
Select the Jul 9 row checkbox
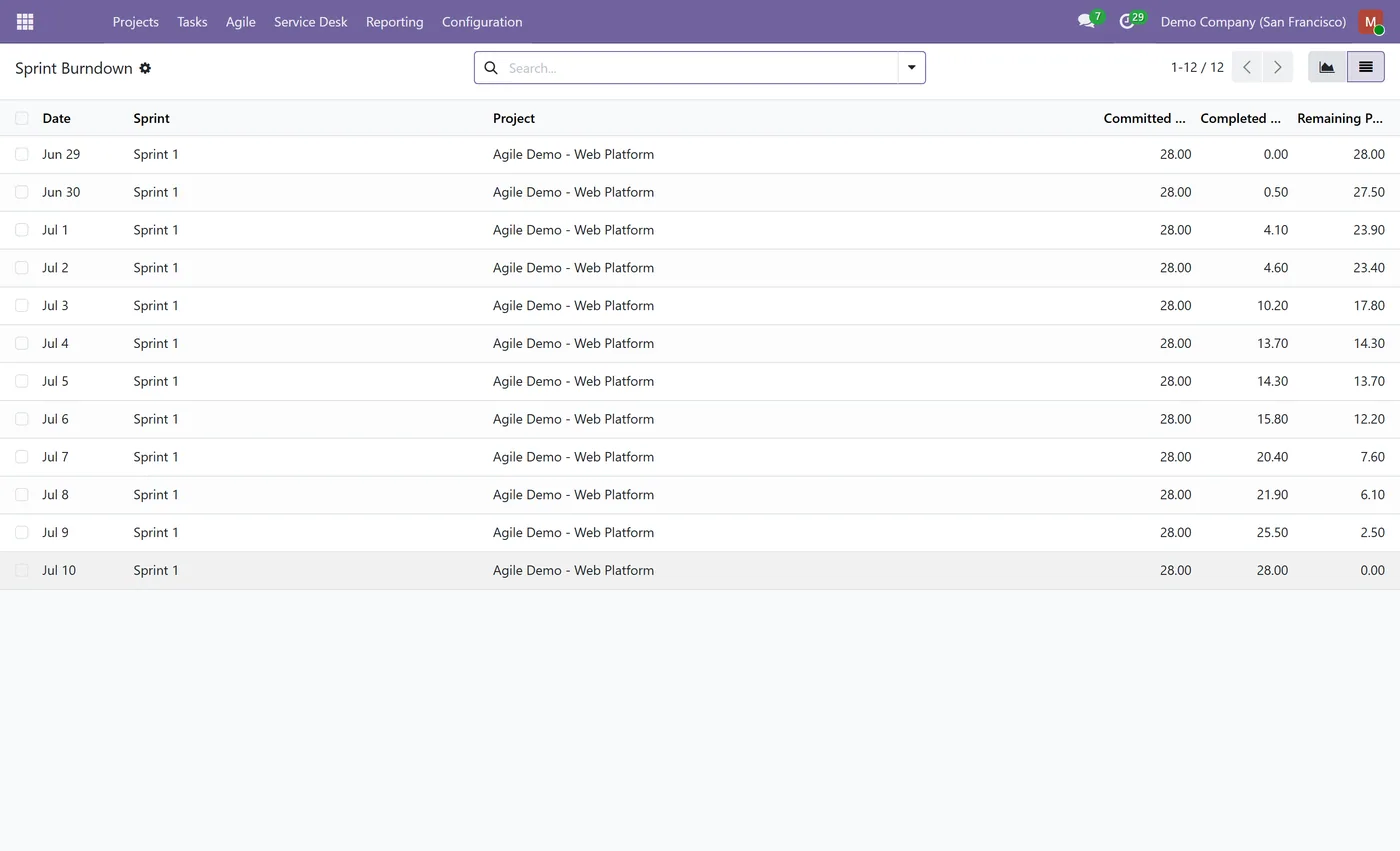22,532
